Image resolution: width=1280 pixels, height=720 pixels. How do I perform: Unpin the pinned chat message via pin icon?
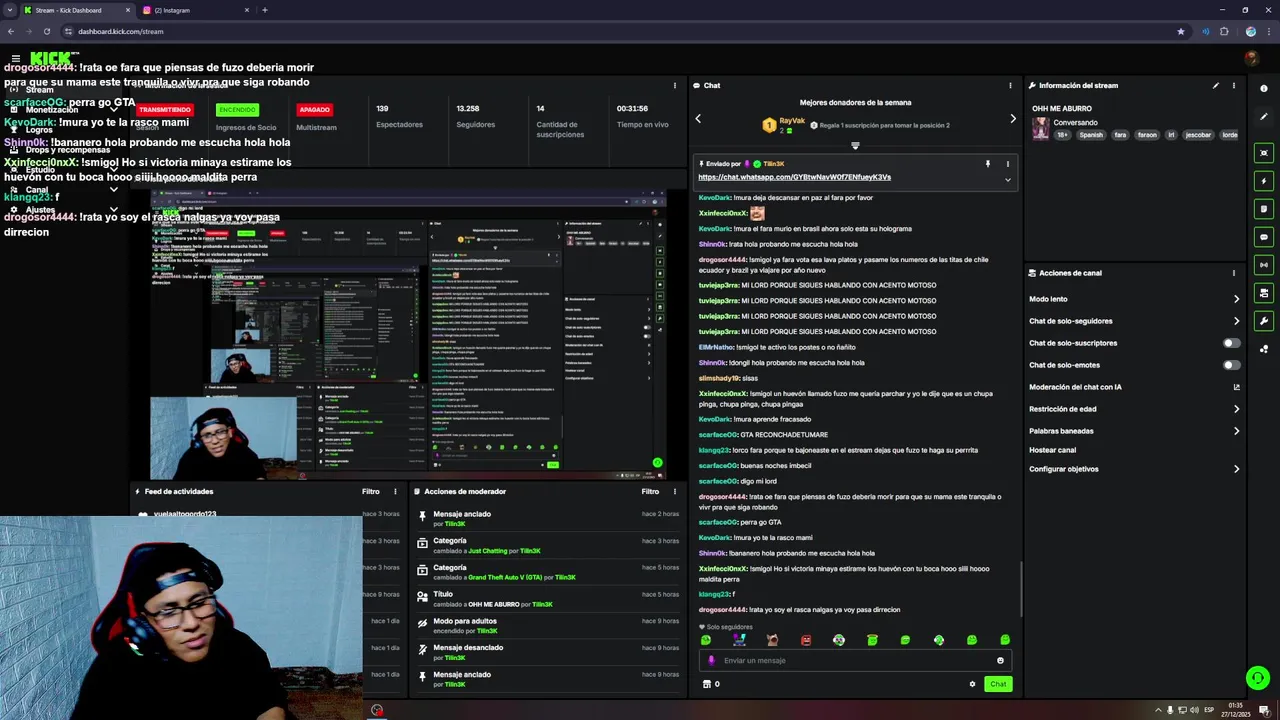pos(988,163)
